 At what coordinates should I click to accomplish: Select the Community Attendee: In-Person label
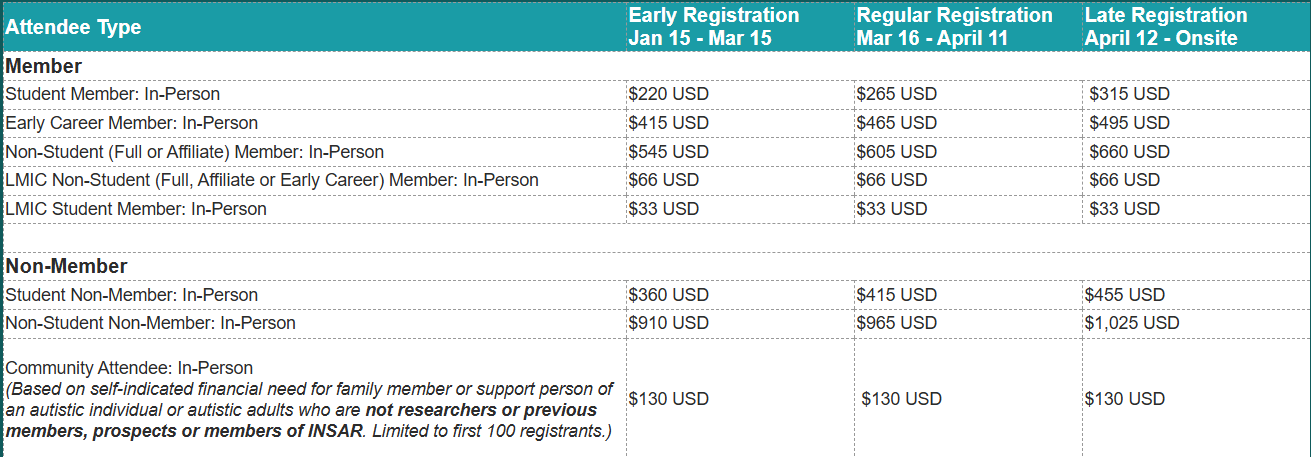tap(130, 368)
